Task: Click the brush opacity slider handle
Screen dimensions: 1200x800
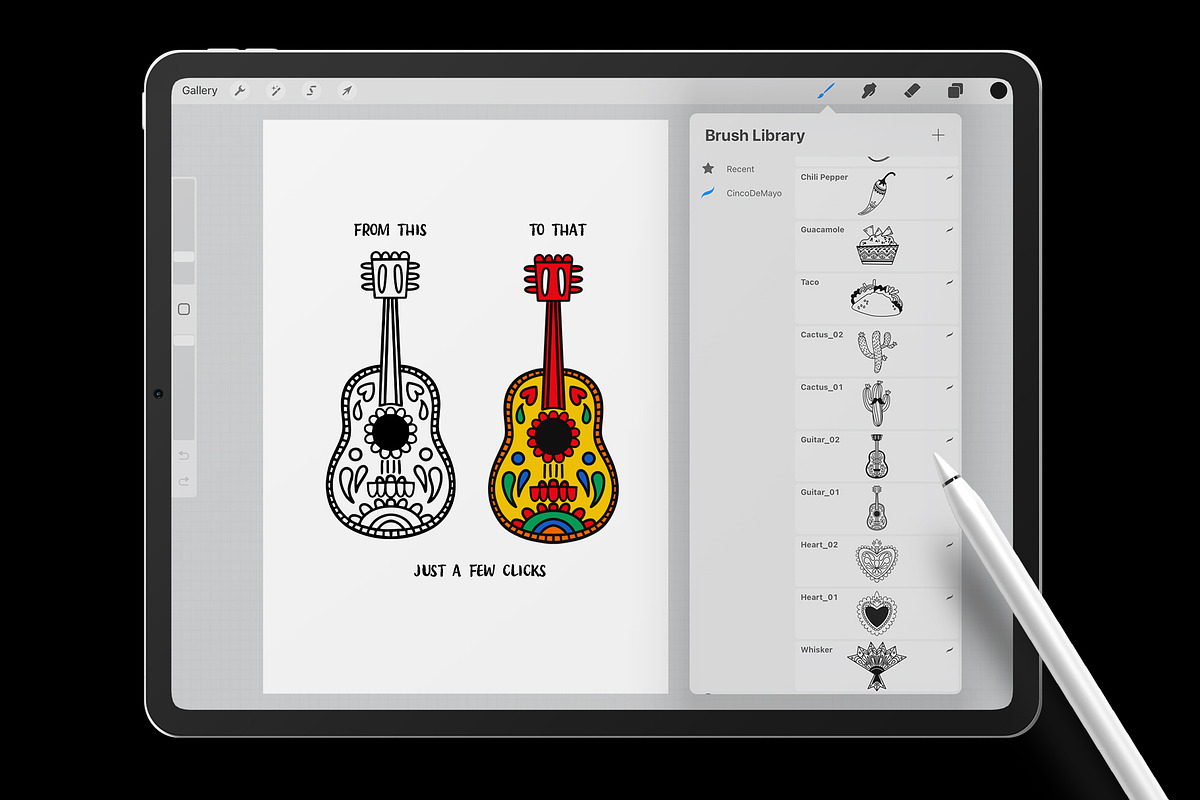Action: tap(184, 341)
